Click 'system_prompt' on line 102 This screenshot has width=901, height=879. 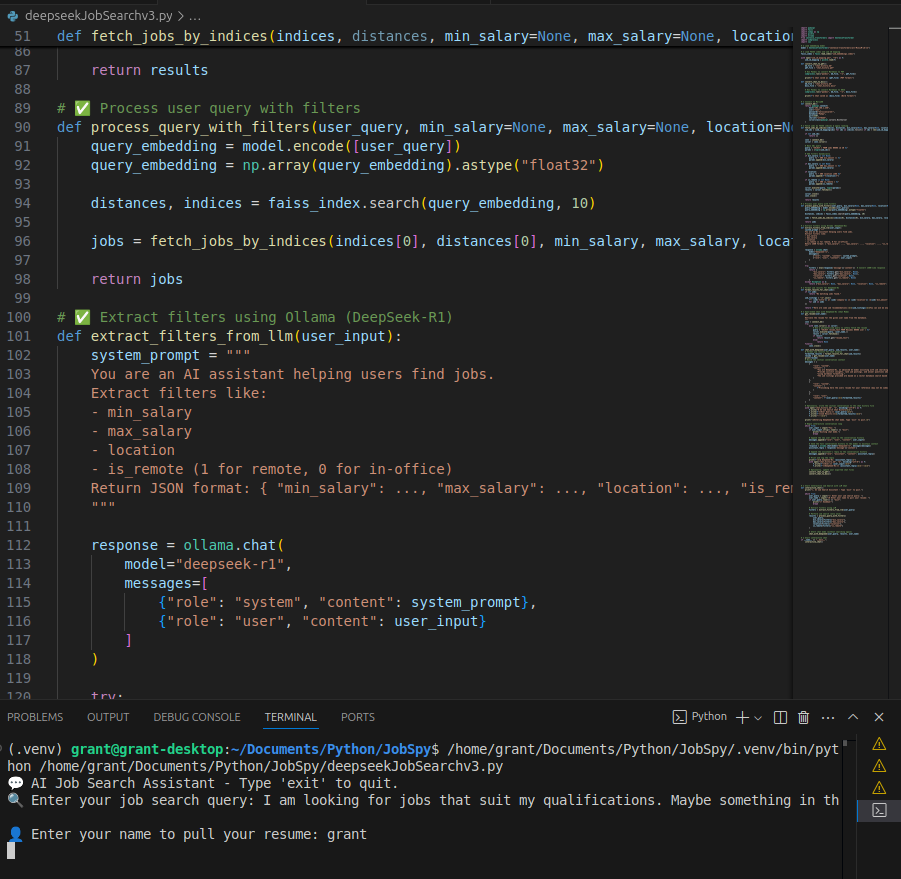click(x=145, y=355)
